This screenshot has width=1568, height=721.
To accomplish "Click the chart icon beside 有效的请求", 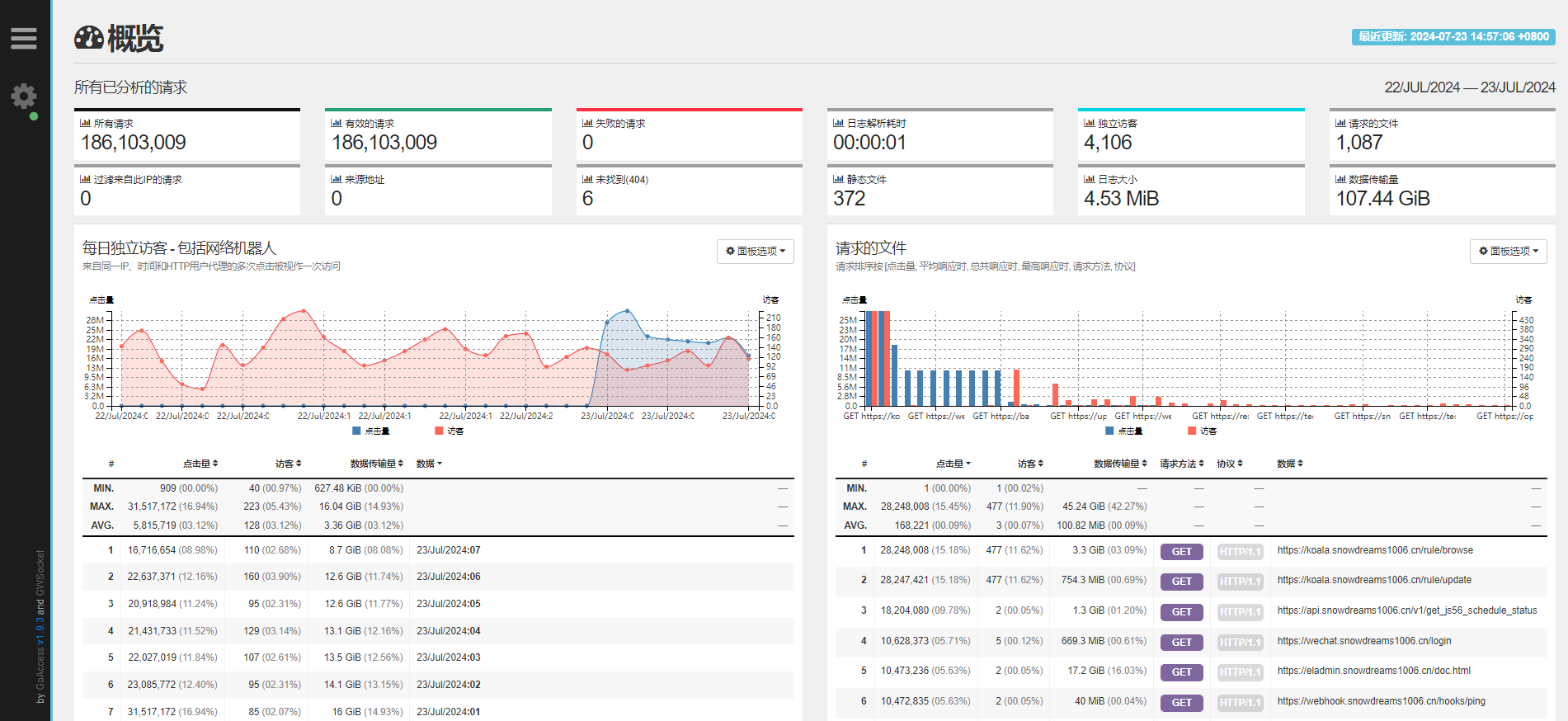I will (336, 123).
